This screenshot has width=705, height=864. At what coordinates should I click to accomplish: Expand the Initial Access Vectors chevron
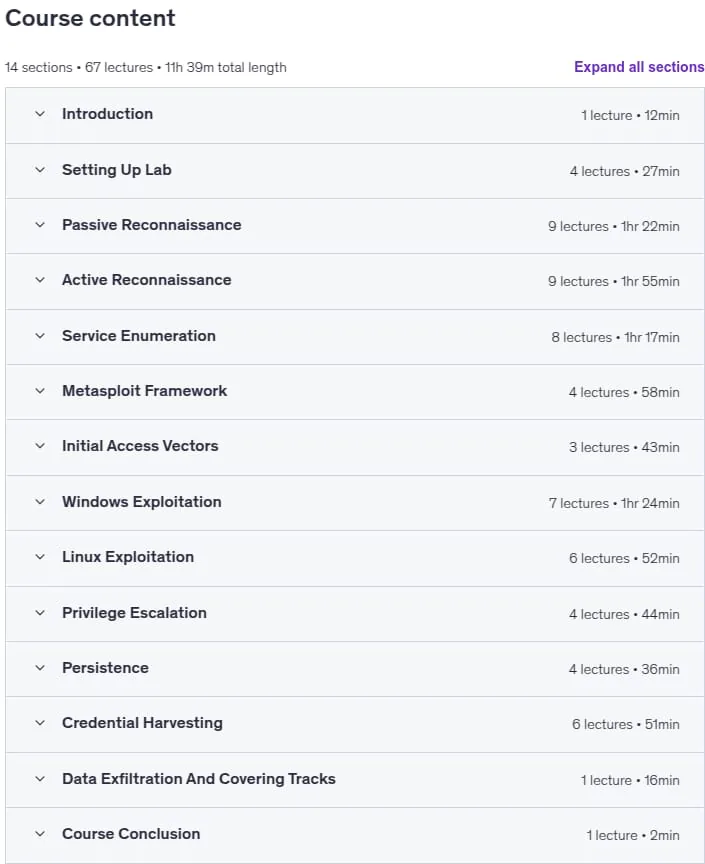(x=40, y=446)
